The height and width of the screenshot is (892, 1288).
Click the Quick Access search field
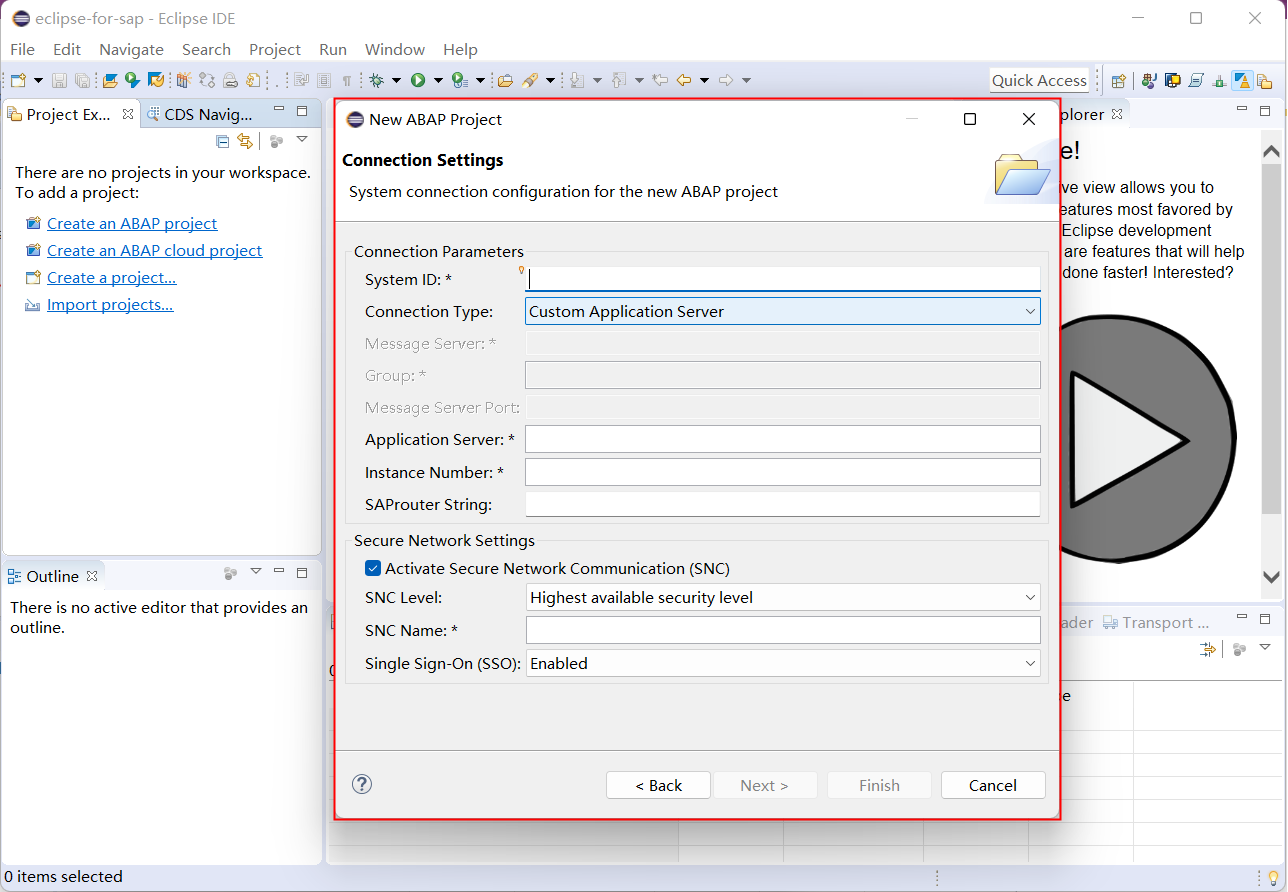tap(1039, 81)
